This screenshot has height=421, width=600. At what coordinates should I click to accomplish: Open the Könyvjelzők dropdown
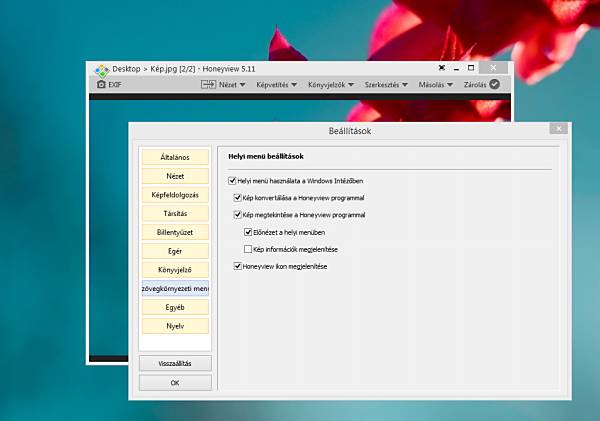click(x=331, y=85)
